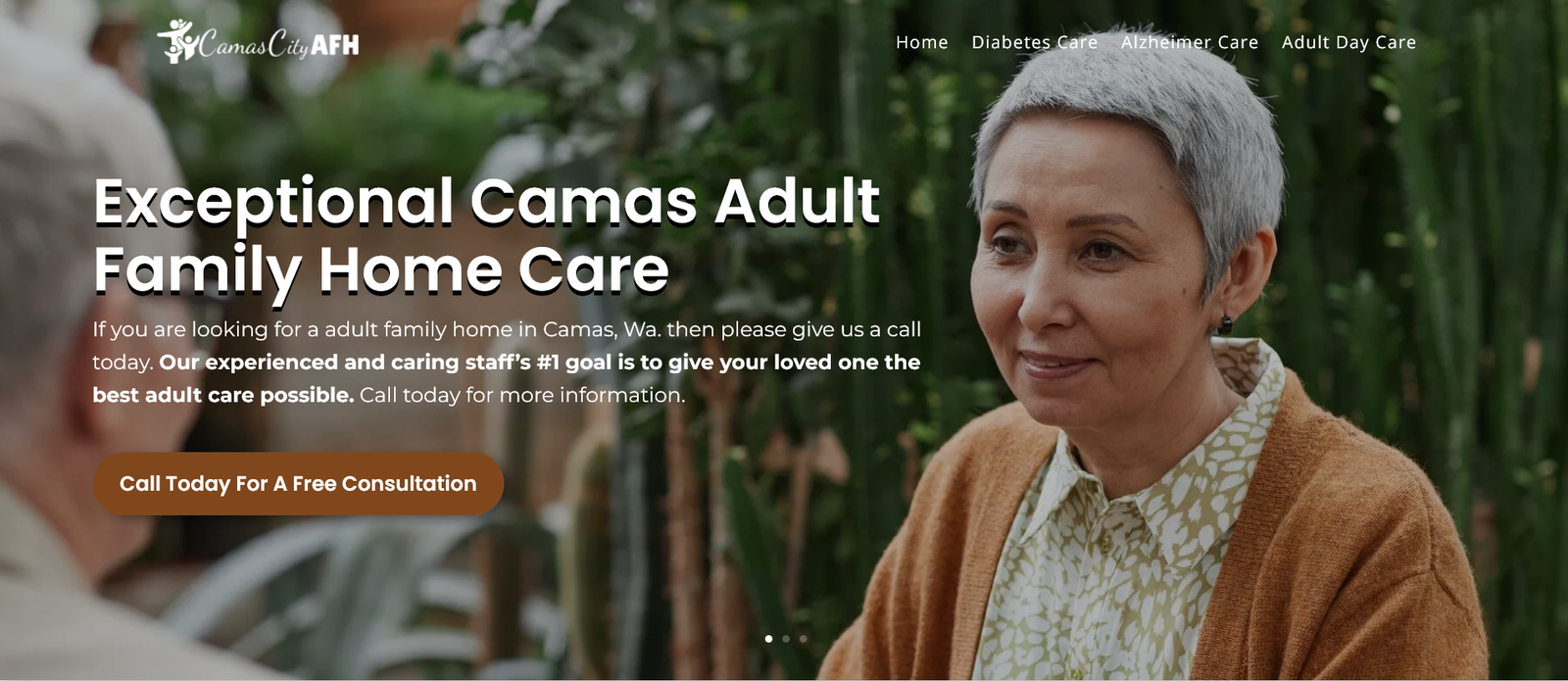Click the "Exceptional Camas Adult" headline
The image size is (1568, 681).
click(x=487, y=202)
